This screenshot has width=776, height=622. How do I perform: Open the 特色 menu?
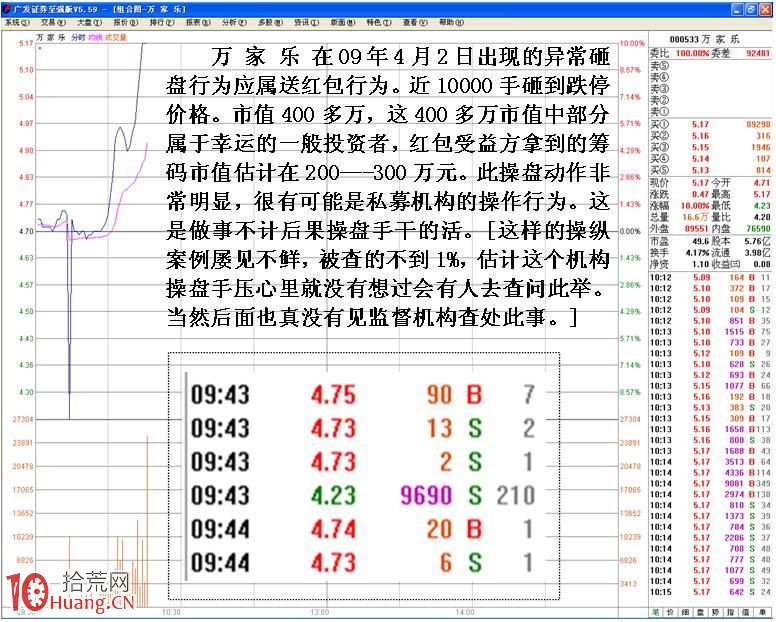point(379,23)
